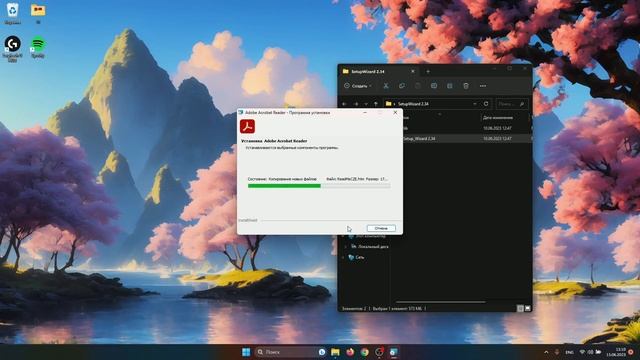Open Firefox from the taskbar
640x360 pixels.
350,352
